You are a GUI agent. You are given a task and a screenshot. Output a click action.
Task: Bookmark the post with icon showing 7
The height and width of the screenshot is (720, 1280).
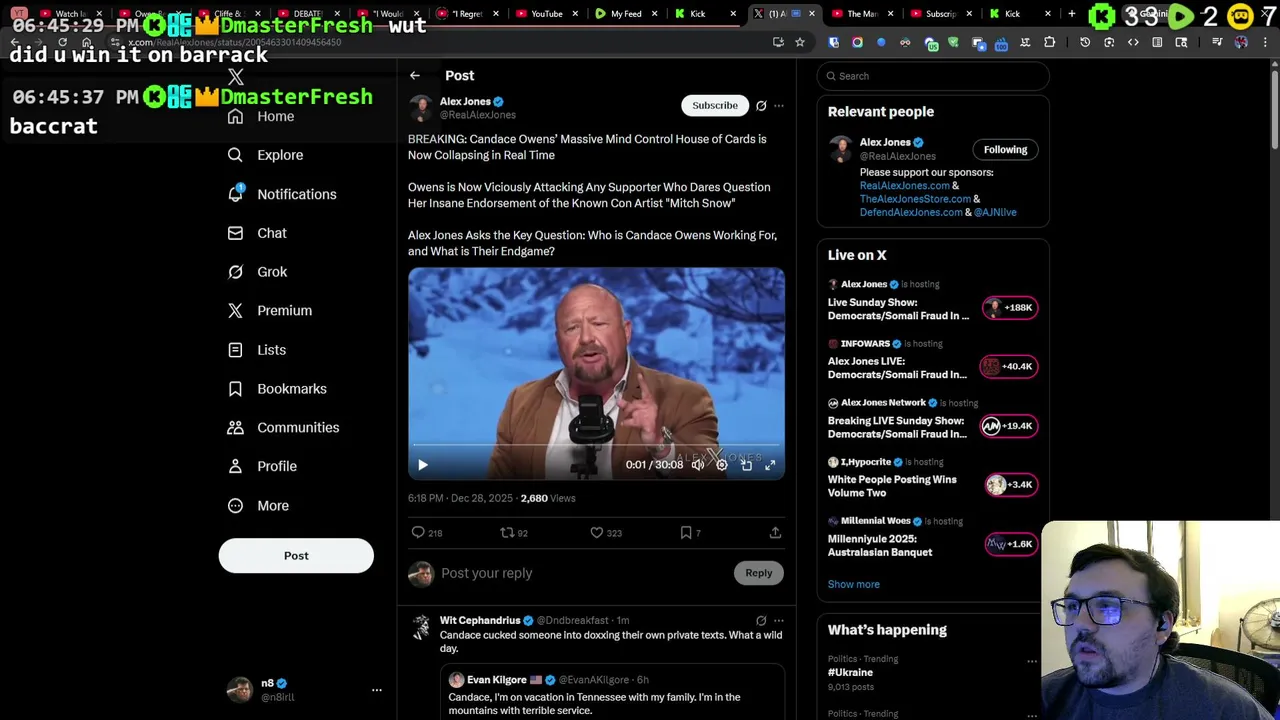click(x=690, y=533)
